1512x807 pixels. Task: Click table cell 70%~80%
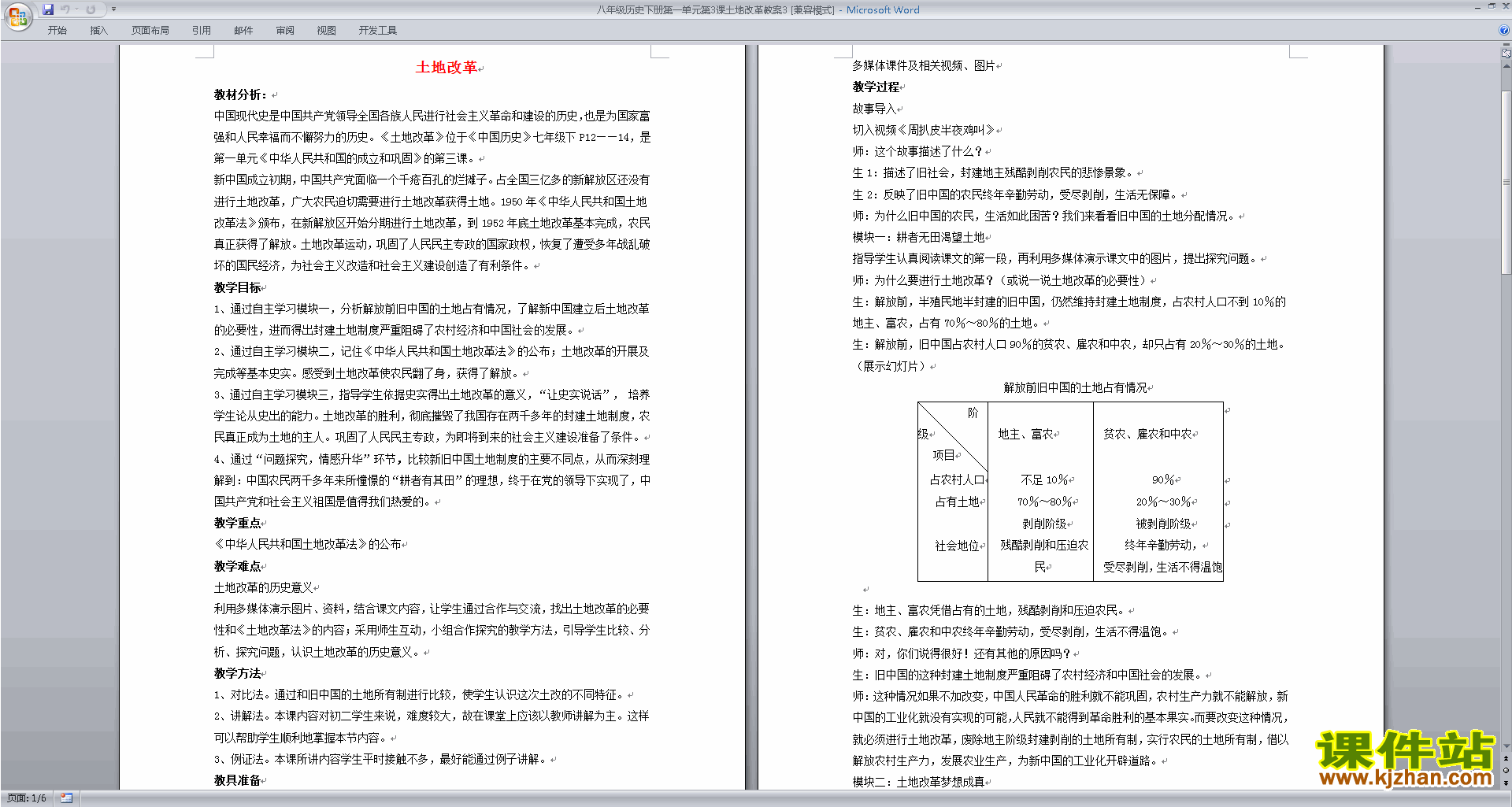pyautogui.click(x=1044, y=502)
